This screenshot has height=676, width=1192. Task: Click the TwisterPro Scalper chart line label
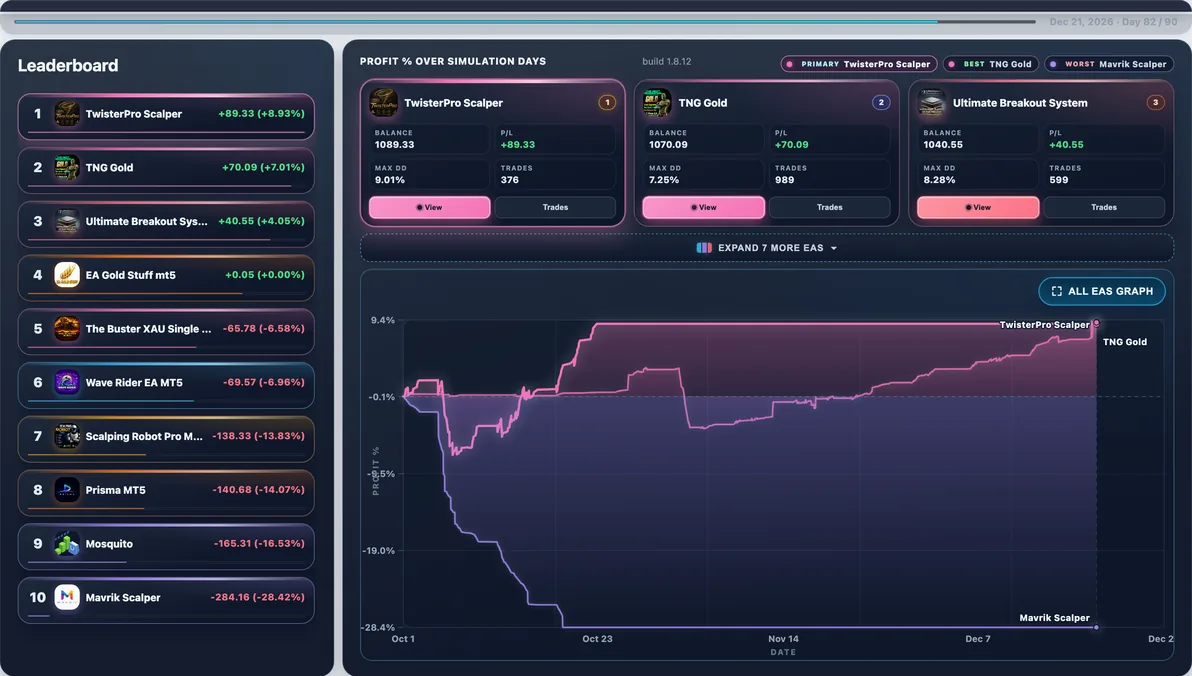coord(1044,325)
